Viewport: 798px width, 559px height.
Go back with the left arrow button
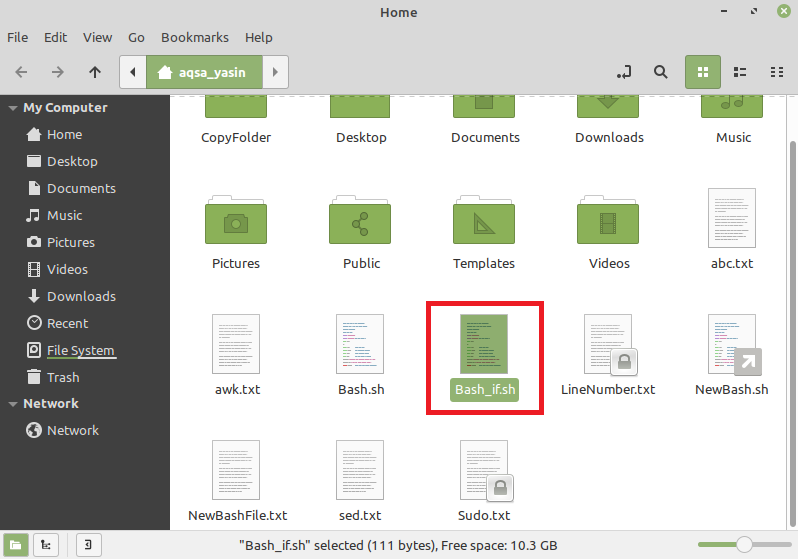21,72
